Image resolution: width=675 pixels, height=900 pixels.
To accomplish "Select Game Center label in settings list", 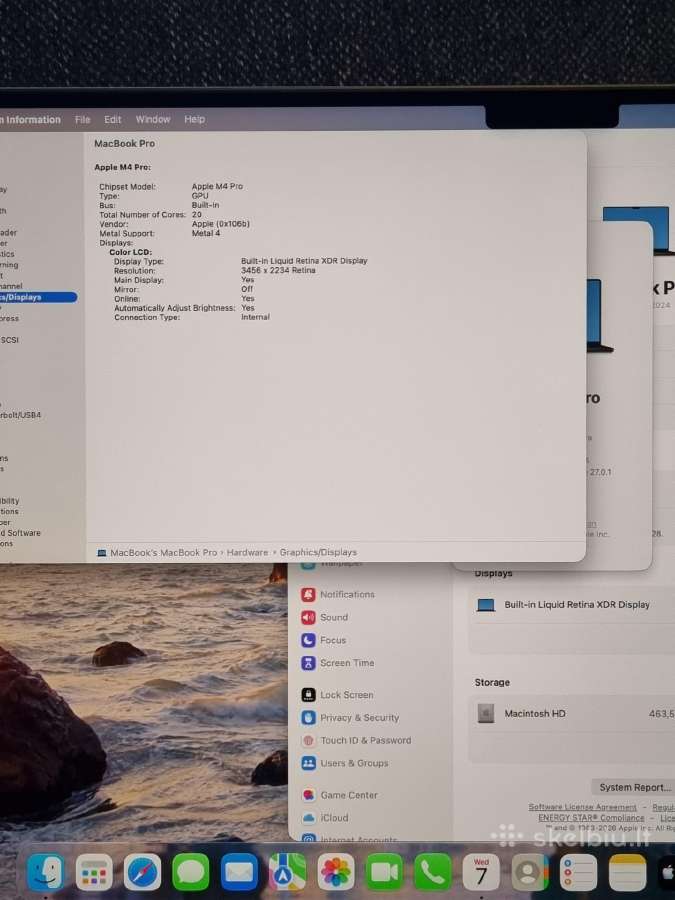I will point(349,795).
